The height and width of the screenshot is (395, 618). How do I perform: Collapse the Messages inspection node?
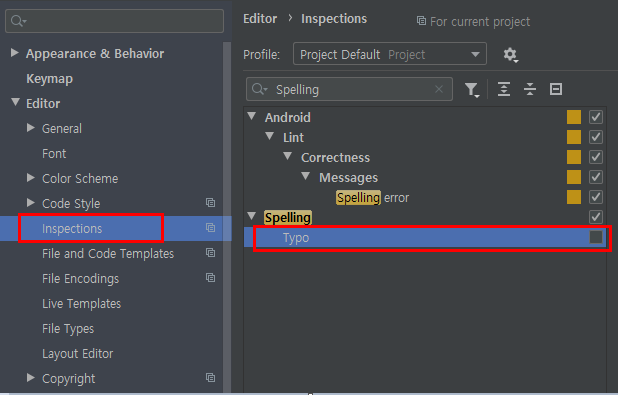pyautogui.click(x=306, y=176)
